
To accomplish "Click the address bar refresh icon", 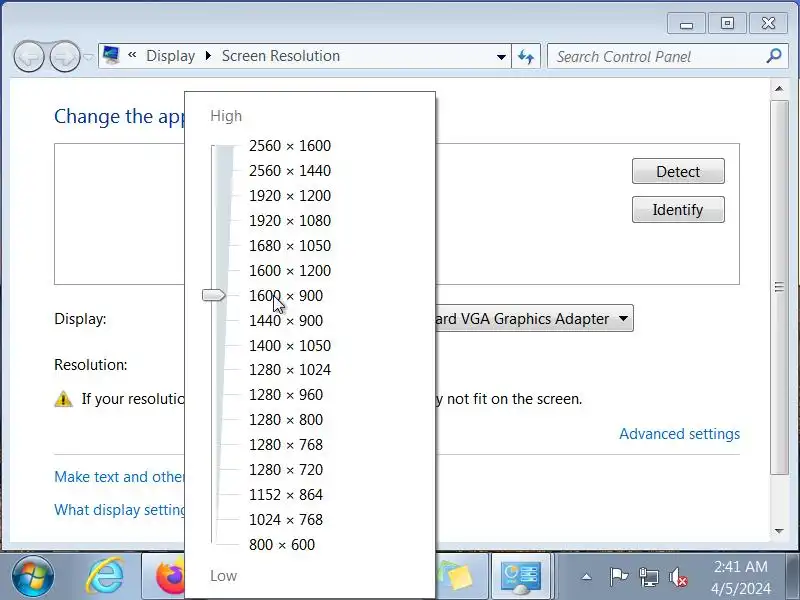I will 526,56.
